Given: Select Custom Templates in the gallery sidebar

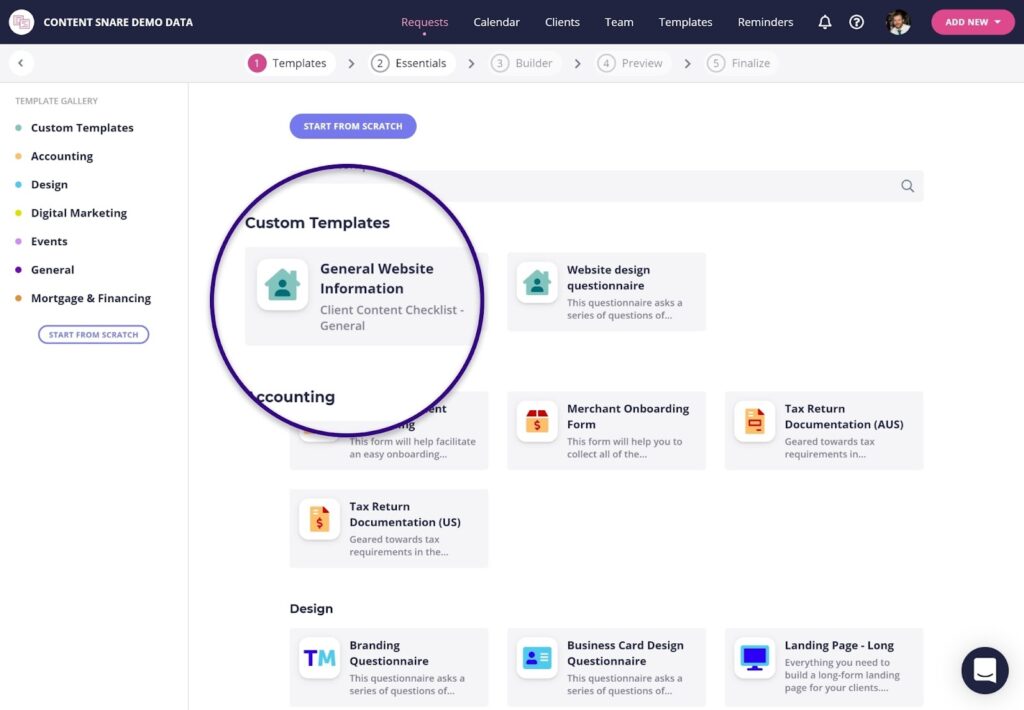Looking at the screenshot, I should pyautogui.click(x=82, y=128).
